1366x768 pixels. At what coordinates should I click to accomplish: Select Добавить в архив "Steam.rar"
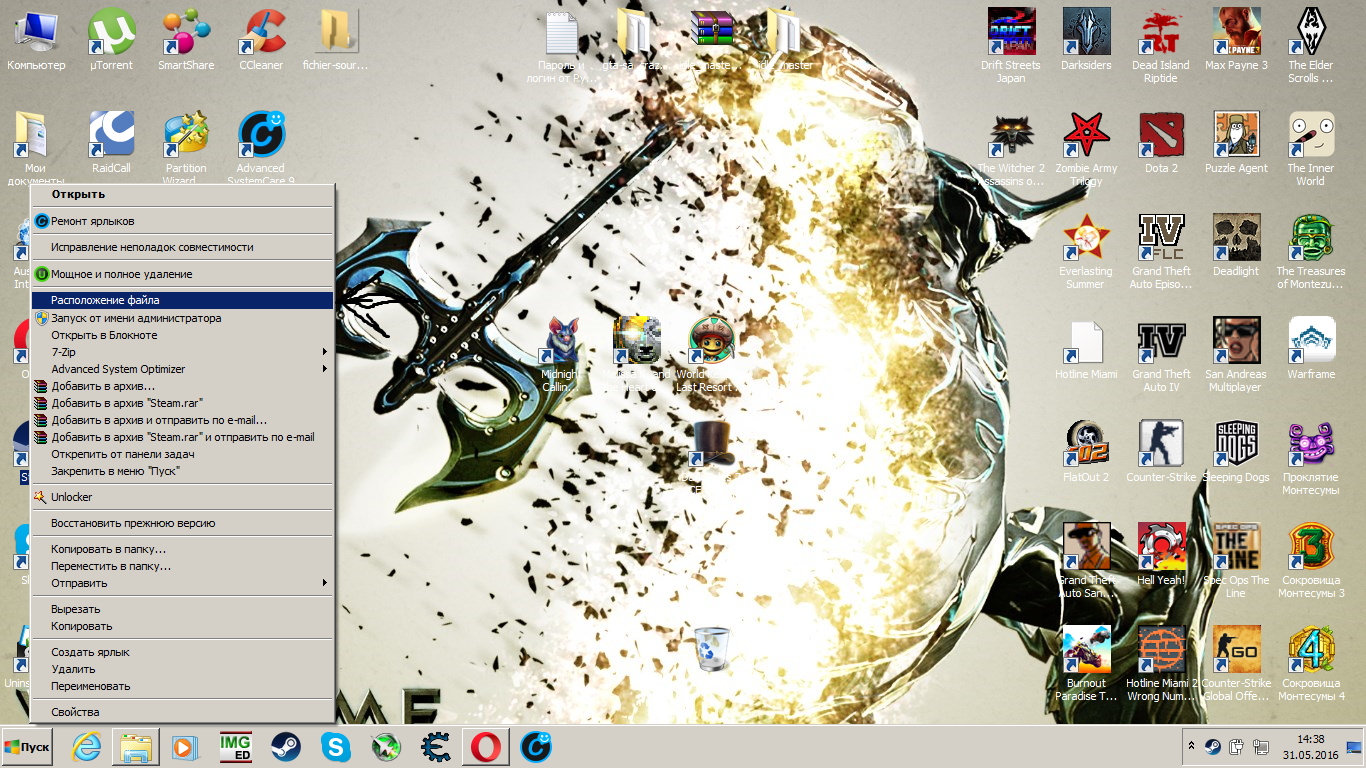(x=181, y=403)
